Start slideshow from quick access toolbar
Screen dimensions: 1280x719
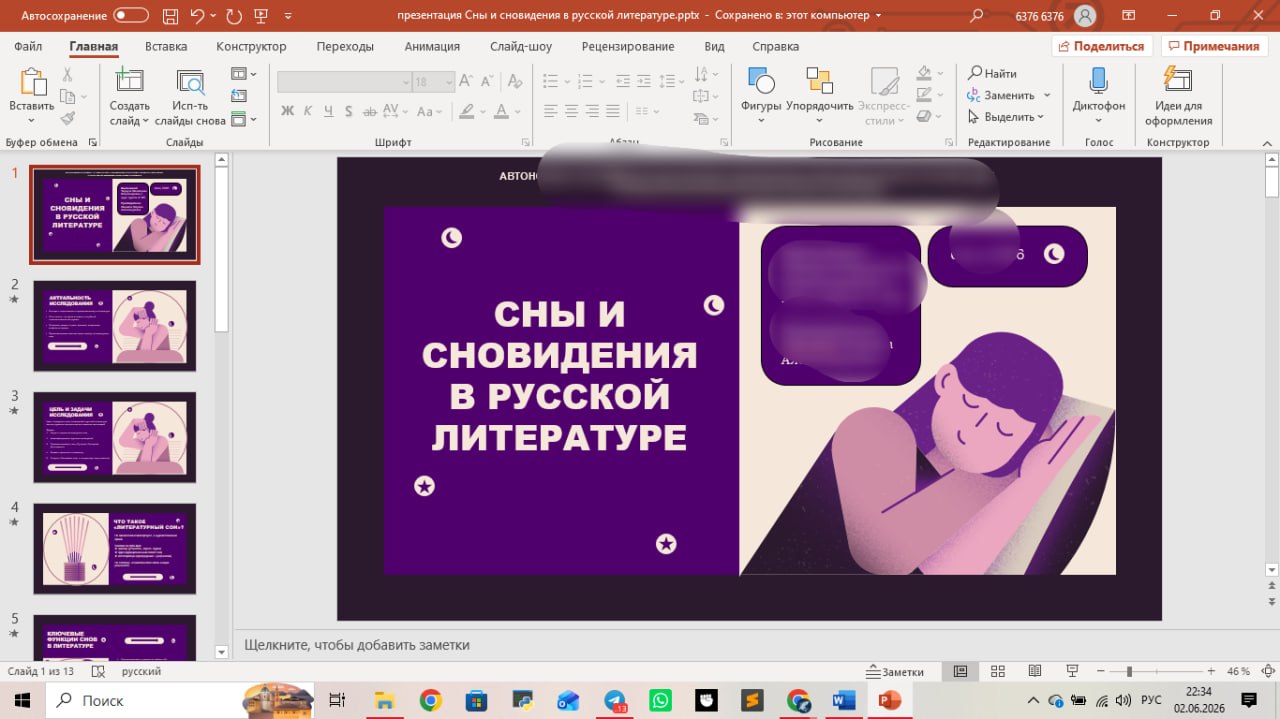pos(263,16)
